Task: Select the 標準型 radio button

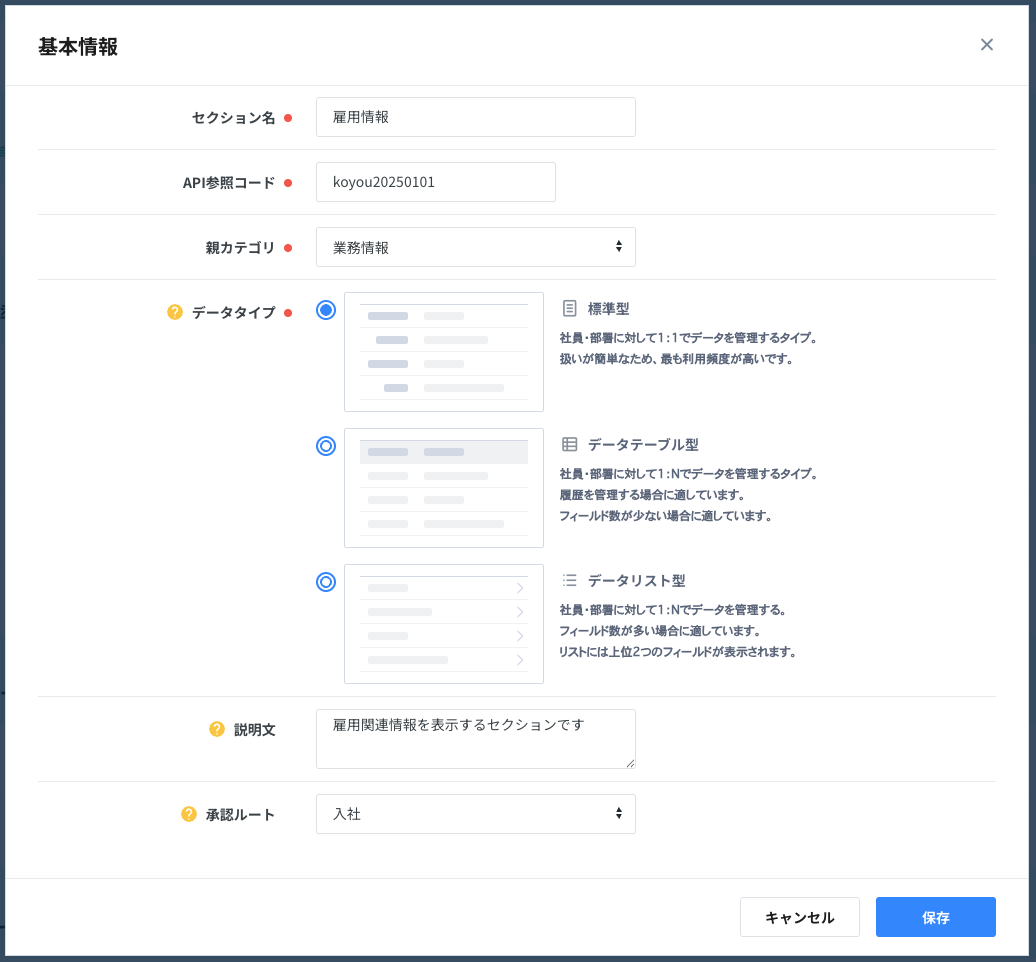Action: click(x=326, y=310)
